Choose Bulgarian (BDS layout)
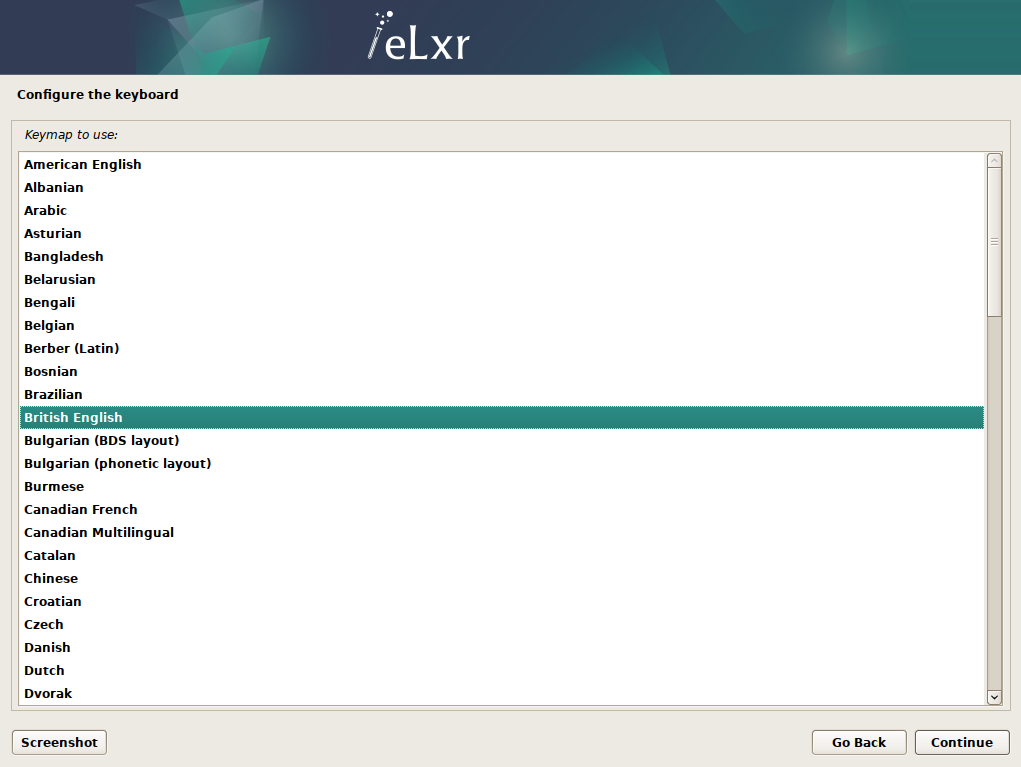The image size is (1021, 767). [x=101, y=440]
